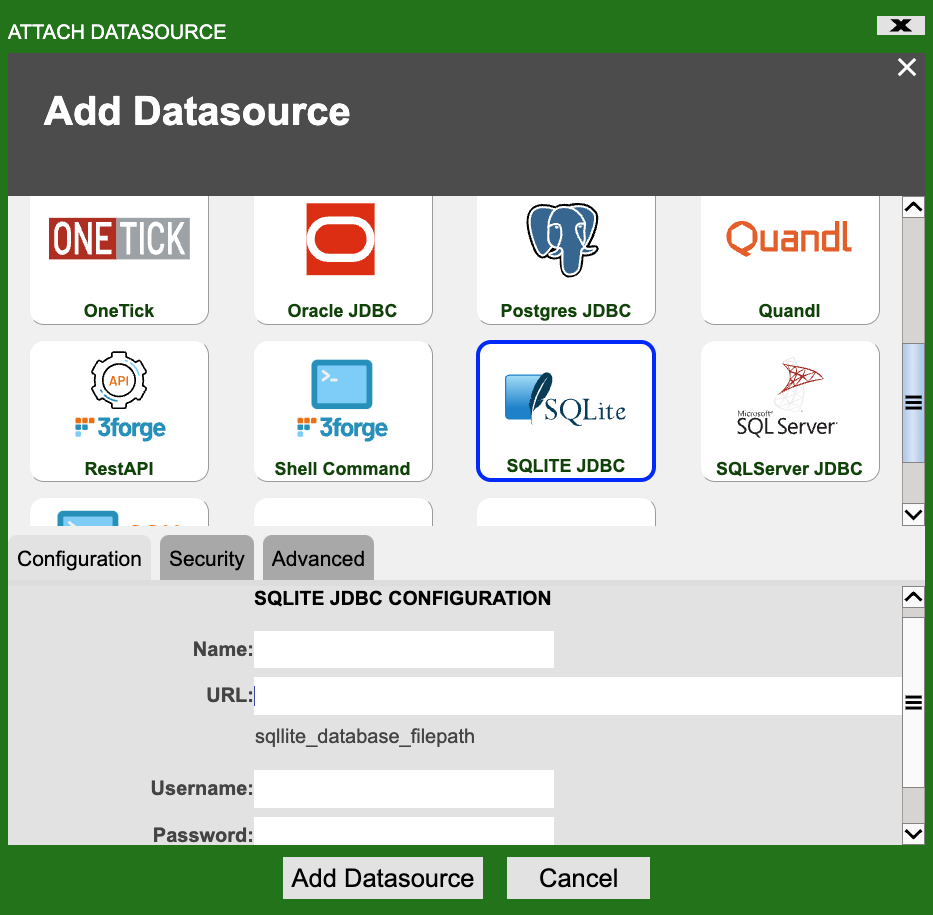Select the SQLITE JDBC datasource
The image size is (933, 915).
click(565, 411)
